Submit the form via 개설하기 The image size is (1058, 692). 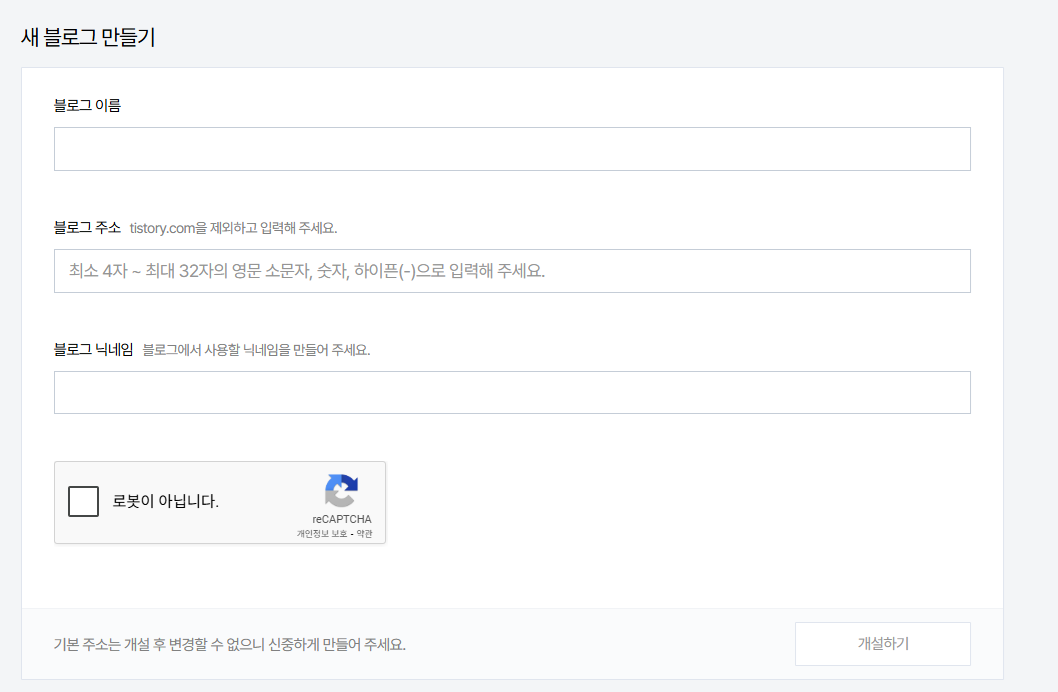(x=882, y=643)
